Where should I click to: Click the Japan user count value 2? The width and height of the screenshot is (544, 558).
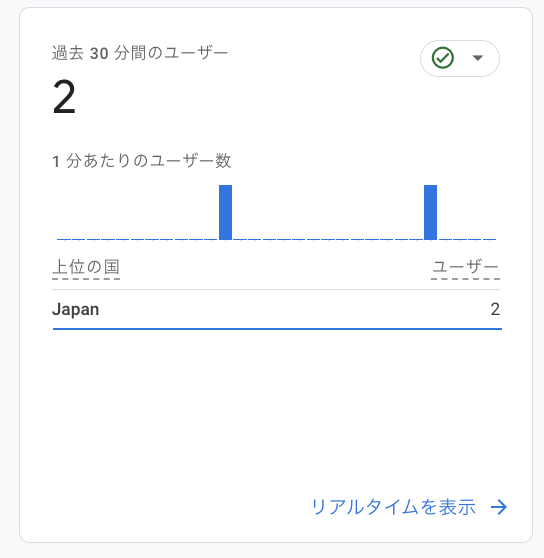(x=495, y=309)
